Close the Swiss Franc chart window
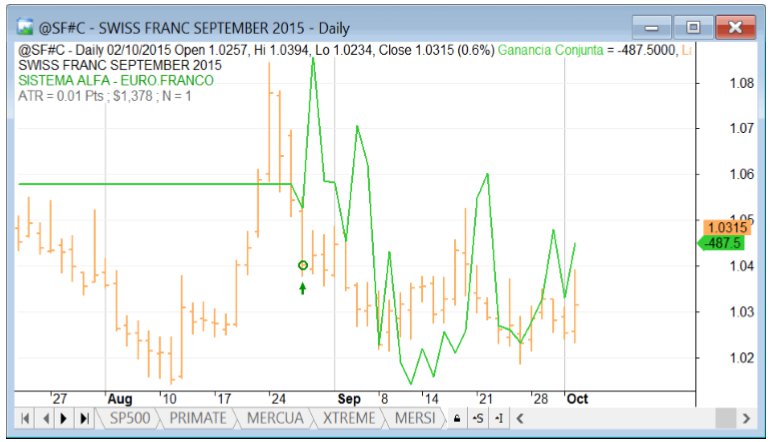 tap(735, 27)
